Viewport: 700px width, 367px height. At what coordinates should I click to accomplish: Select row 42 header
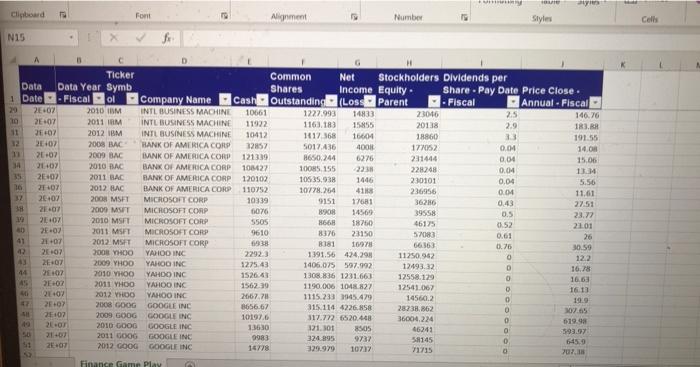[x=21, y=251]
